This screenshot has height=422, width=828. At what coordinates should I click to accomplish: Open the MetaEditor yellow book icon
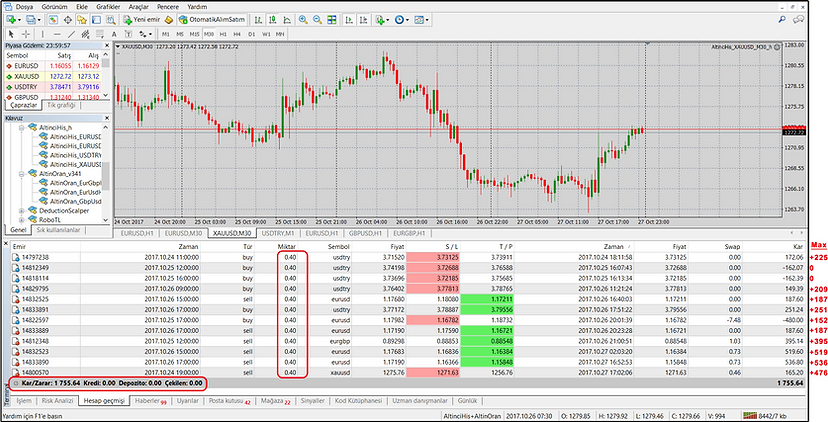(x=168, y=20)
